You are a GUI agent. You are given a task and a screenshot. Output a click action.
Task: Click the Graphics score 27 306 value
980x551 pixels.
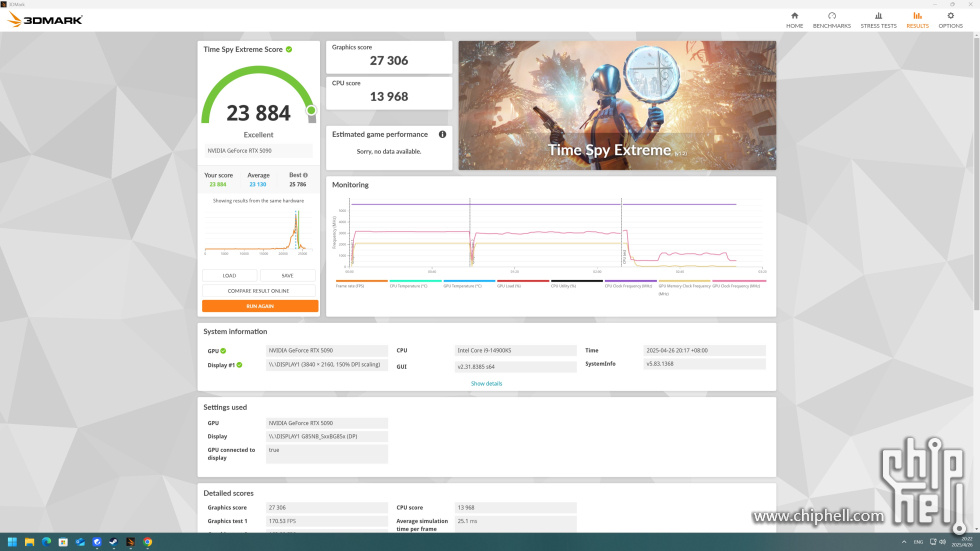[x=389, y=61]
